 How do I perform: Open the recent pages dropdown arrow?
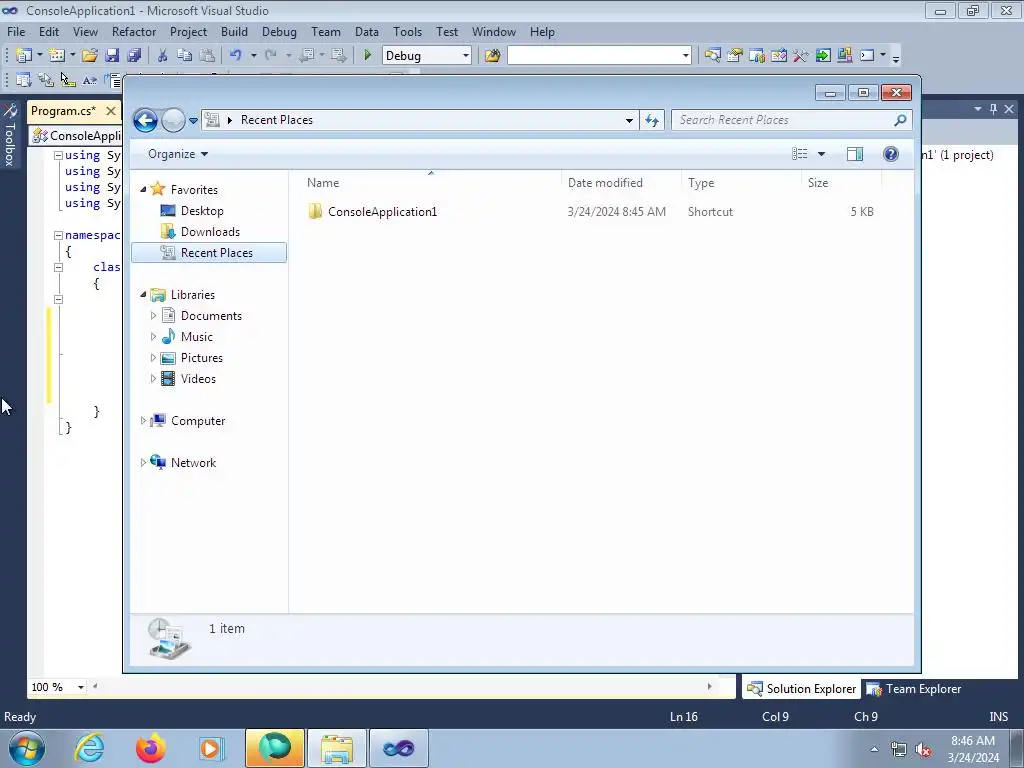[x=193, y=121]
